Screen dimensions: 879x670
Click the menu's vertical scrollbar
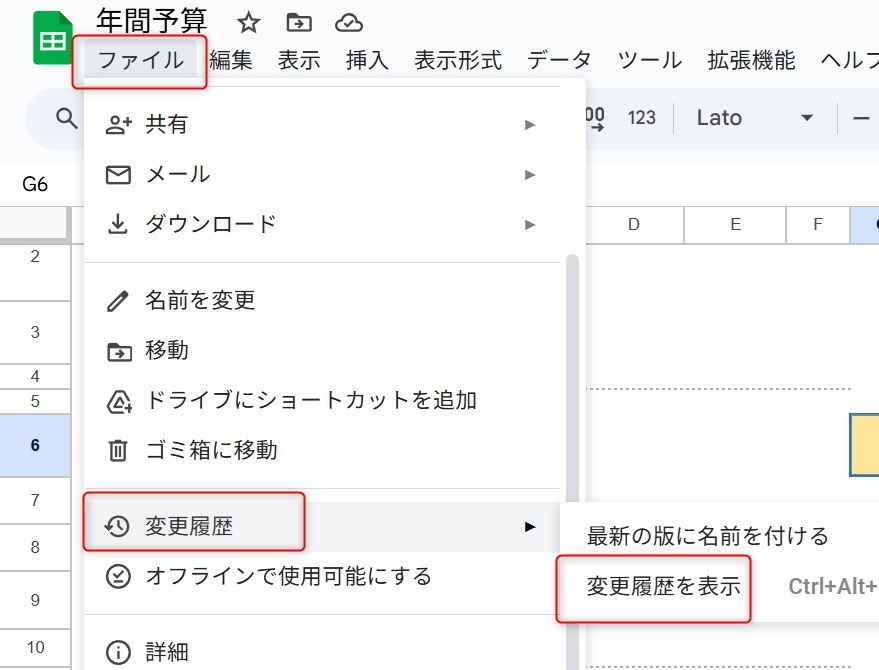pyautogui.click(x=572, y=460)
